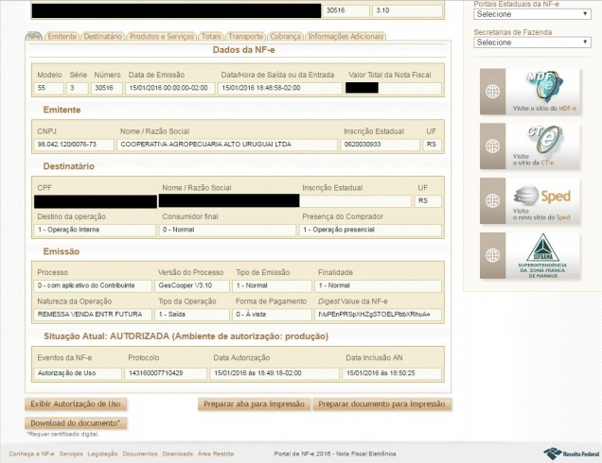The height and width of the screenshot is (463, 602).
Task: Switch to the Emitente tab
Action: pos(62,36)
